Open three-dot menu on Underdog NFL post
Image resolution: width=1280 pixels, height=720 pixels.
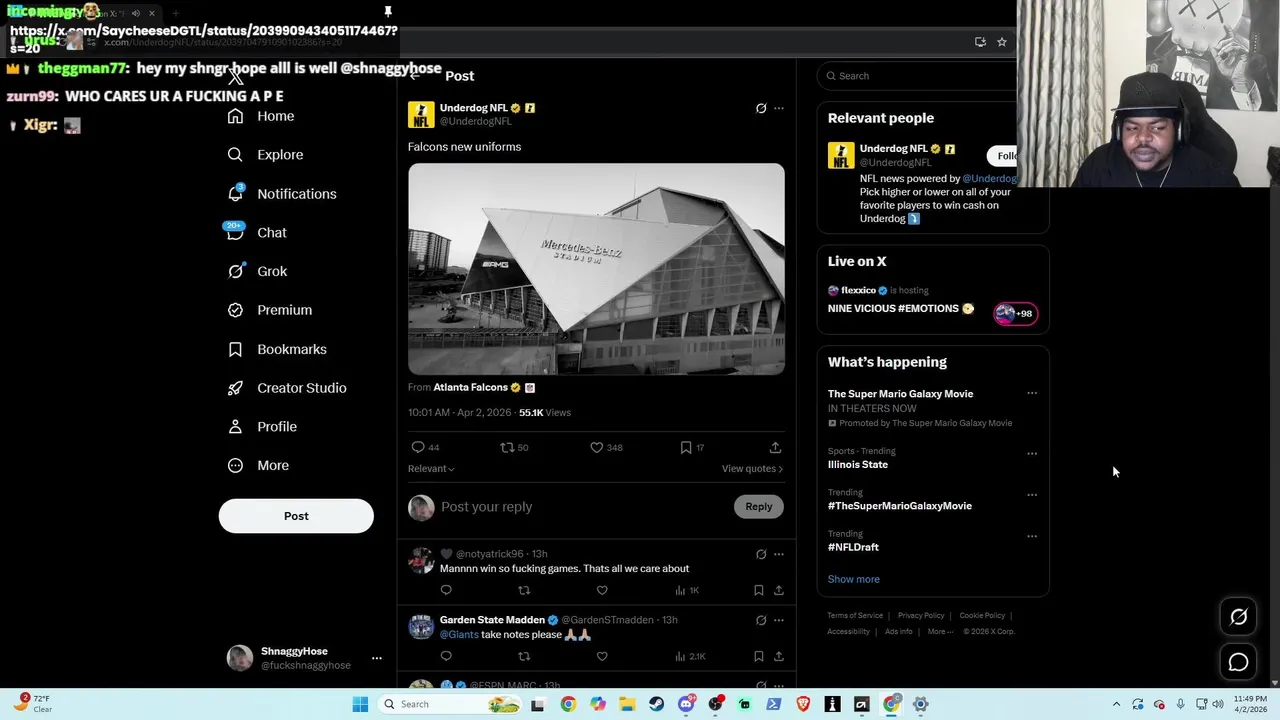point(779,108)
